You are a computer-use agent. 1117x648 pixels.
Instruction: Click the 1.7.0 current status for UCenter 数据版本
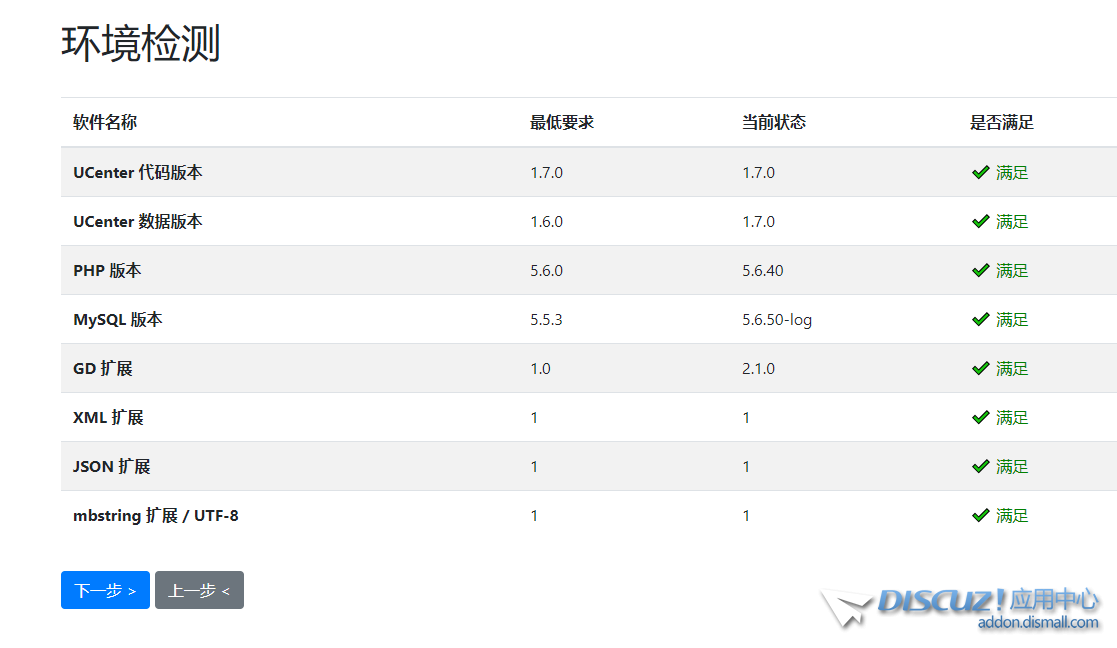759,221
